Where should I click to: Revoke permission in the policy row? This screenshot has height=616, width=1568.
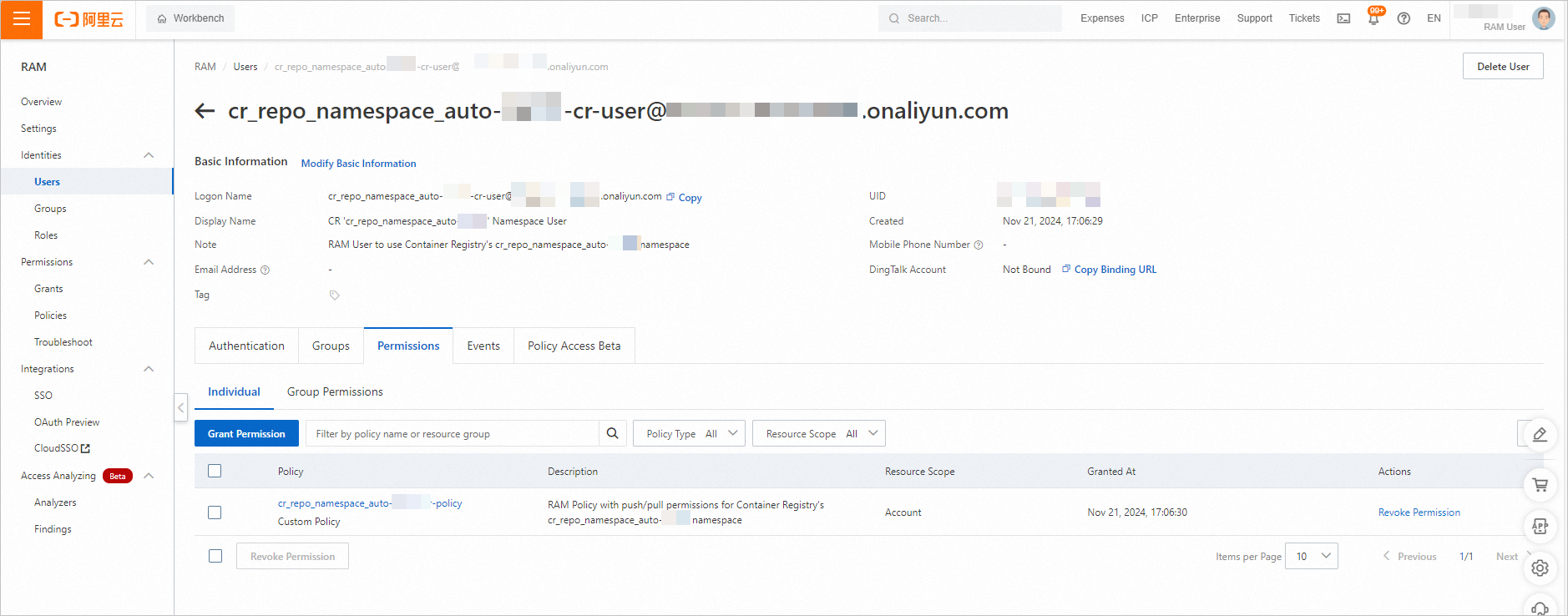pyautogui.click(x=1419, y=512)
